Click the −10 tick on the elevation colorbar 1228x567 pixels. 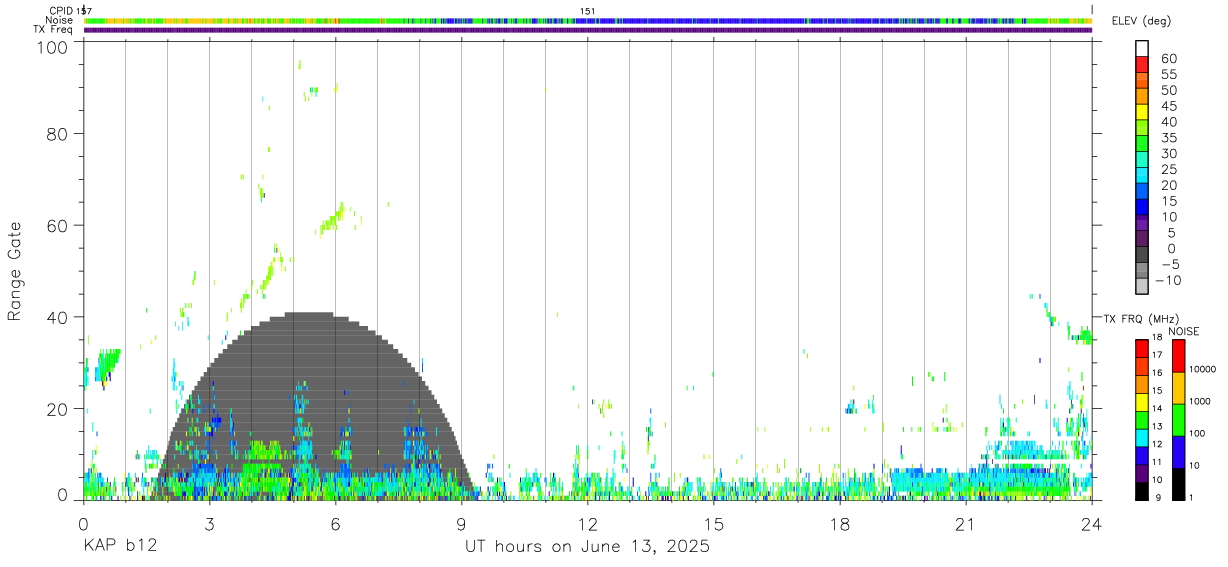[1166, 281]
